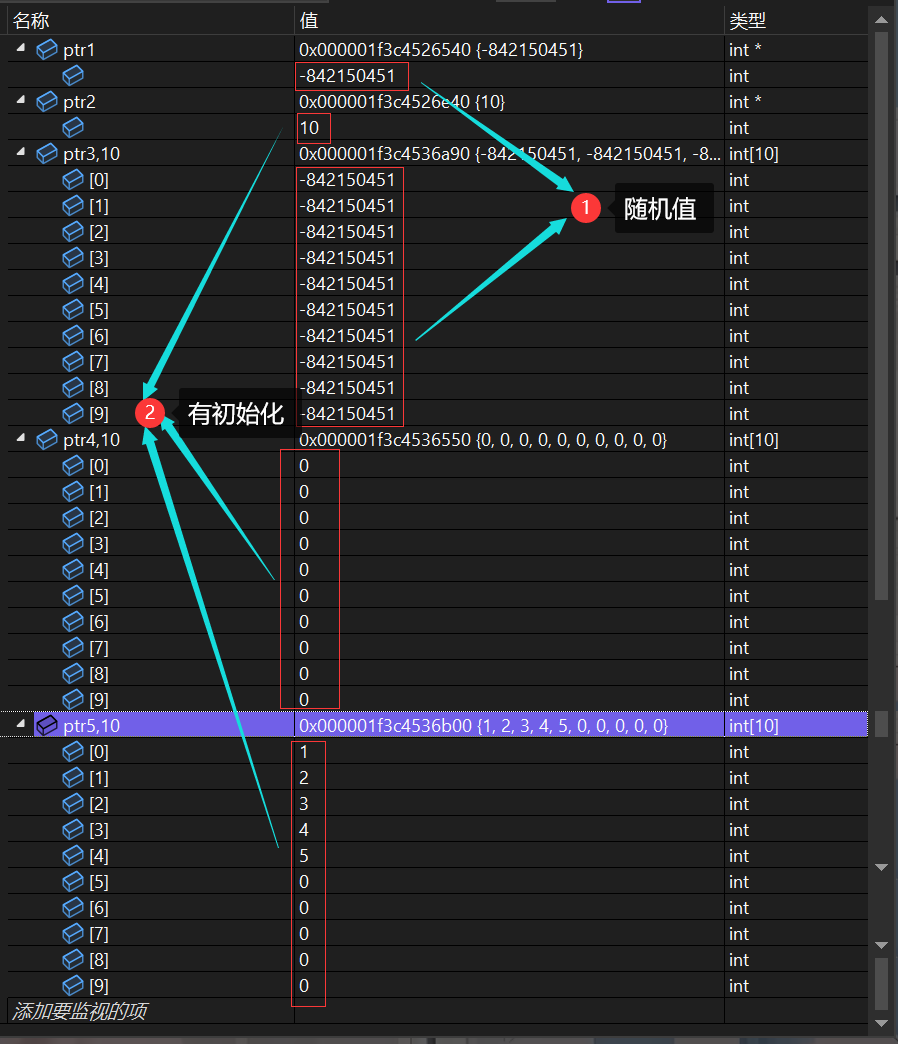The width and height of the screenshot is (898, 1044).
Task: Select ptr3 element [6] row label
Action: point(99,336)
